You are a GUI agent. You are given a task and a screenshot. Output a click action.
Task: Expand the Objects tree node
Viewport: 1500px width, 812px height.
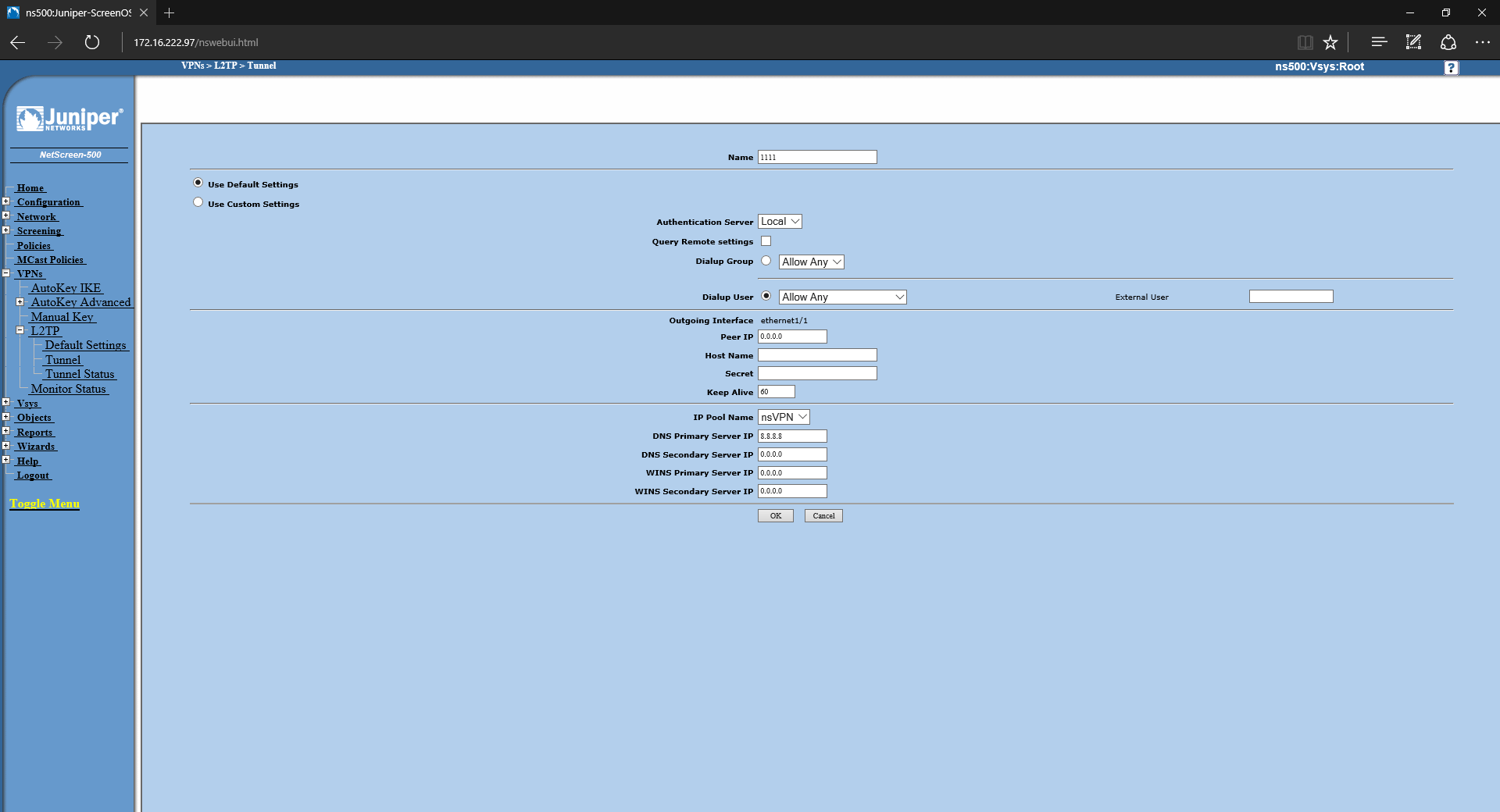6,417
